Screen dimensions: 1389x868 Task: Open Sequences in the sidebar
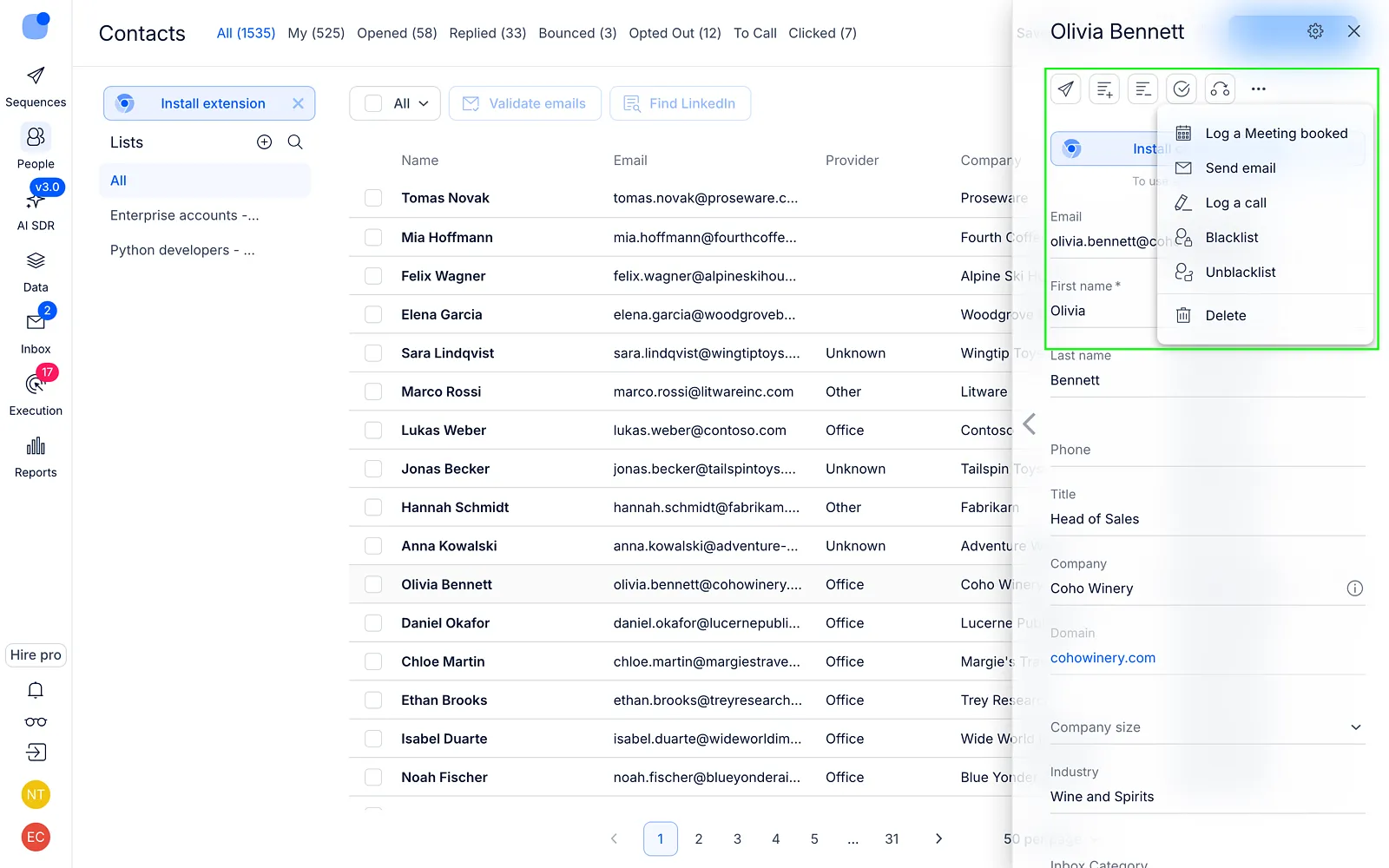36,87
